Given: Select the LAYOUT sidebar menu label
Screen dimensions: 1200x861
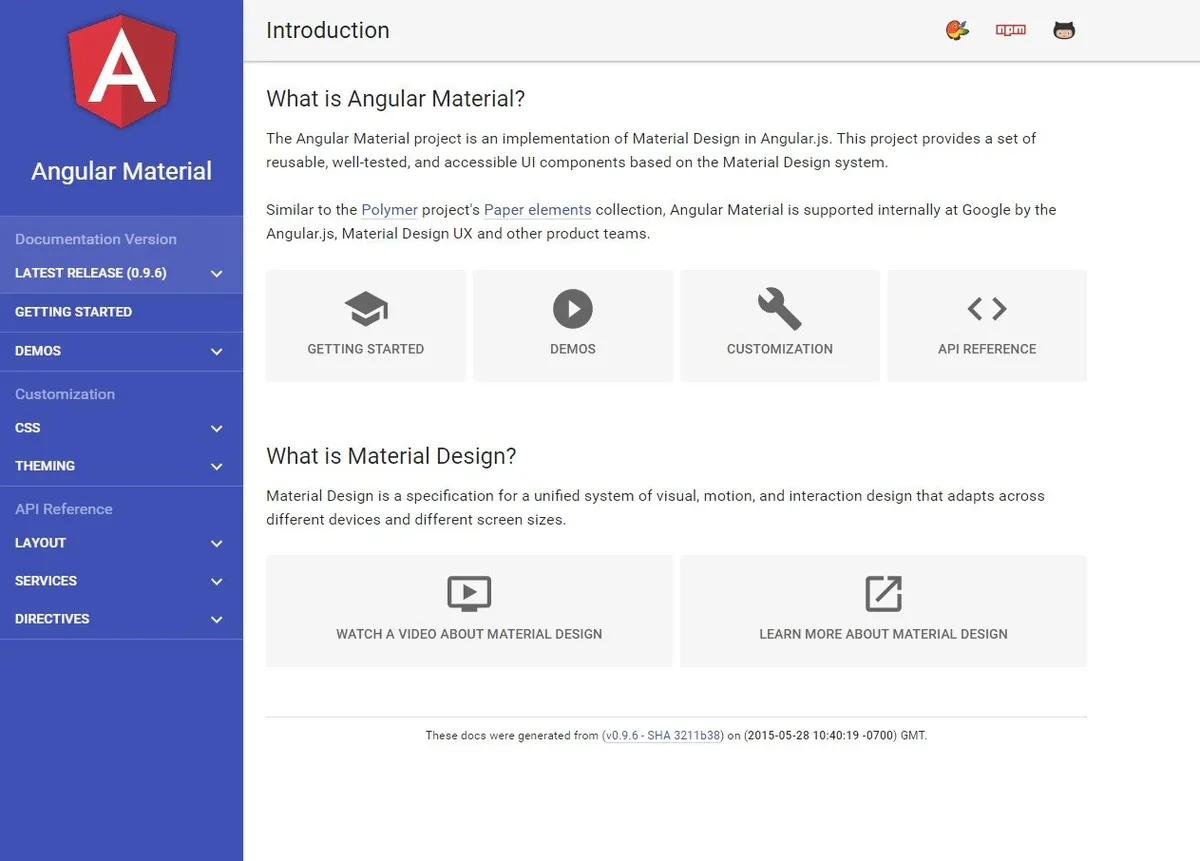Looking at the screenshot, I should [x=40, y=543].
